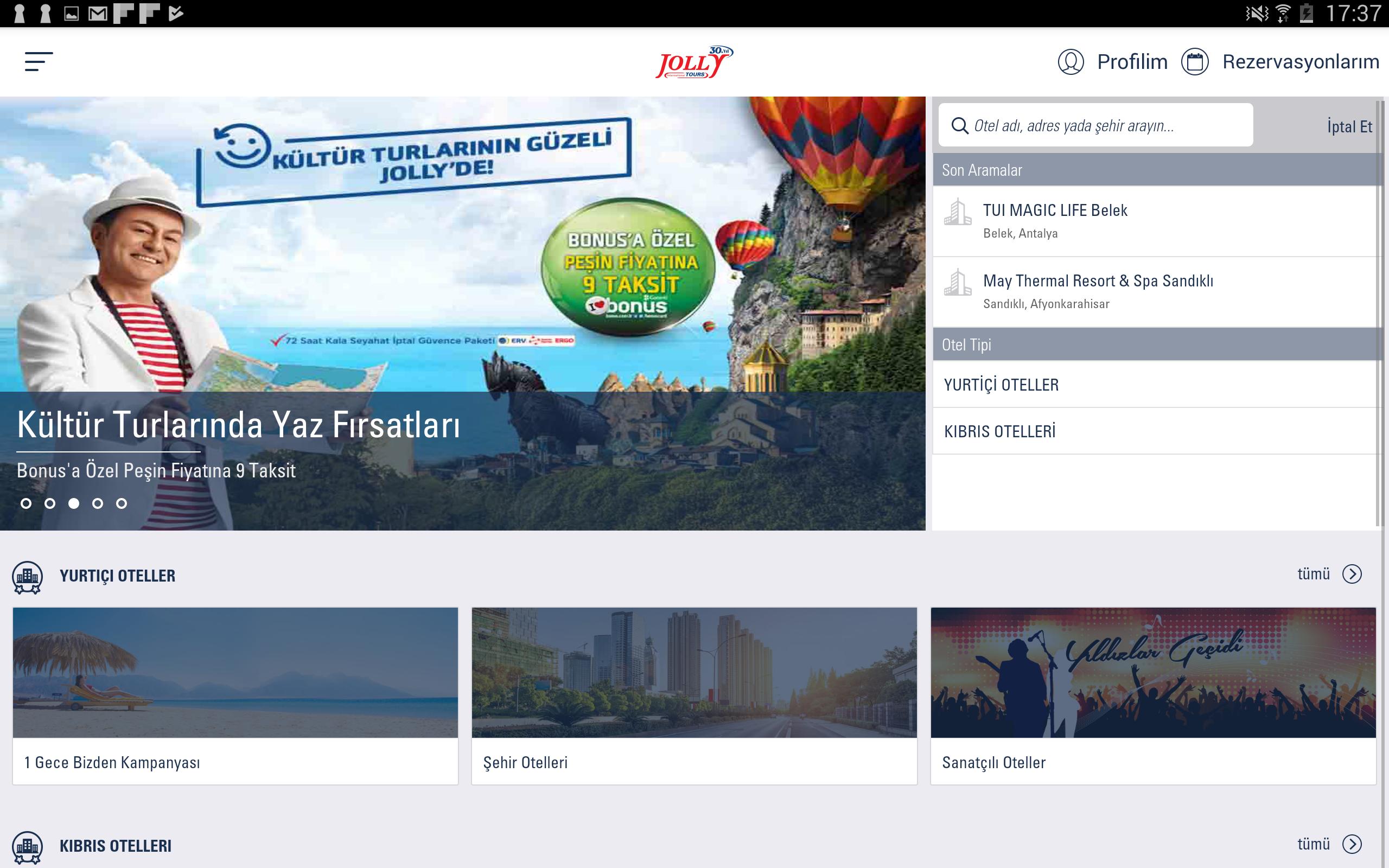The width and height of the screenshot is (1389, 868).
Task: Focus the hotel name search field
Action: [x=1095, y=125]
